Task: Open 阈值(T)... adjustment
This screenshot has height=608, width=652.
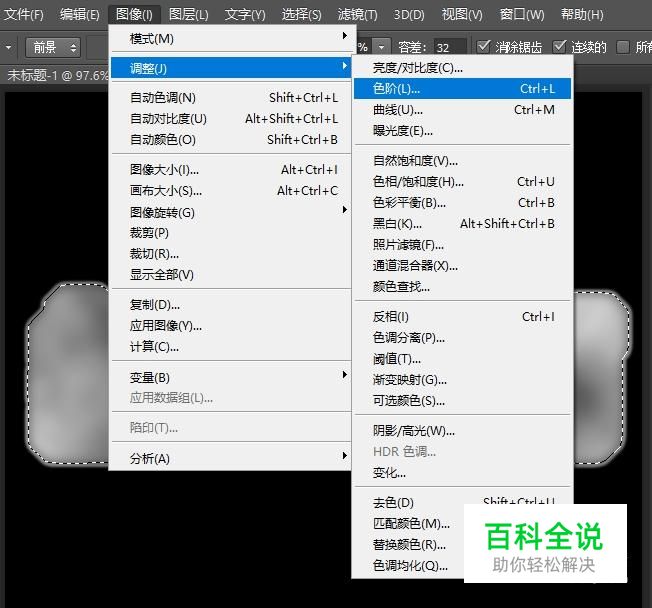Action: tap(462, 358)
